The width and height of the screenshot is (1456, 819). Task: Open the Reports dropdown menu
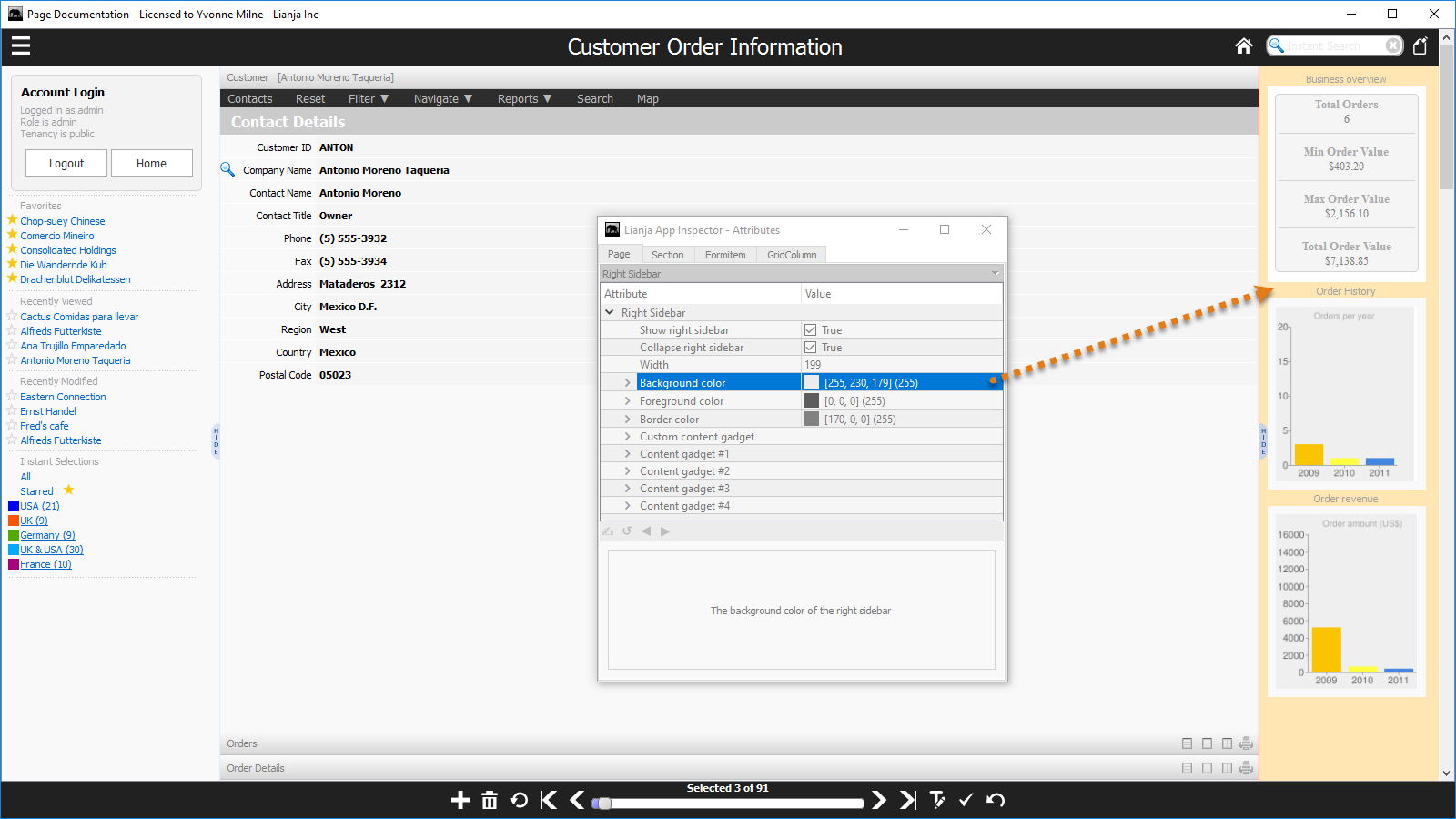point(524,99)
